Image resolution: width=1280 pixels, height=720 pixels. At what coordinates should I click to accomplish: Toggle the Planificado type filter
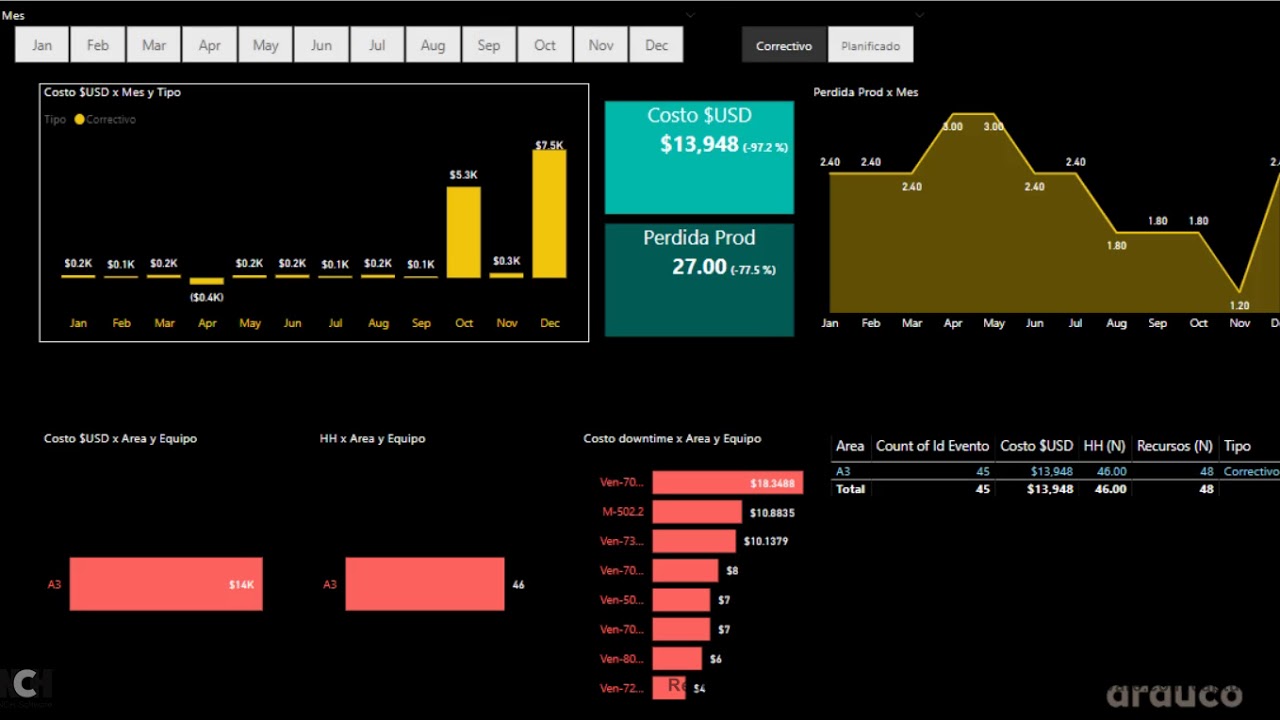[x=870, y=45]
